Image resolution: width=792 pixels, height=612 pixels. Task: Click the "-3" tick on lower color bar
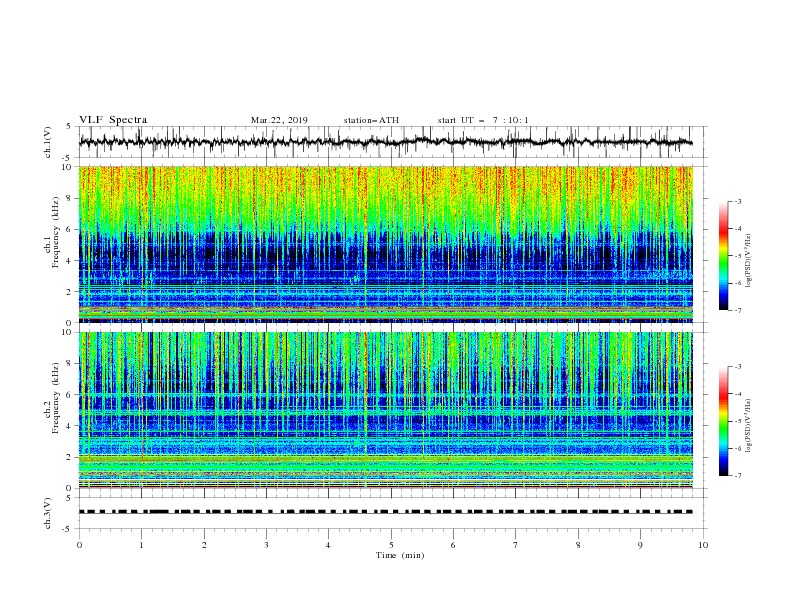click(x=738, y=367)
